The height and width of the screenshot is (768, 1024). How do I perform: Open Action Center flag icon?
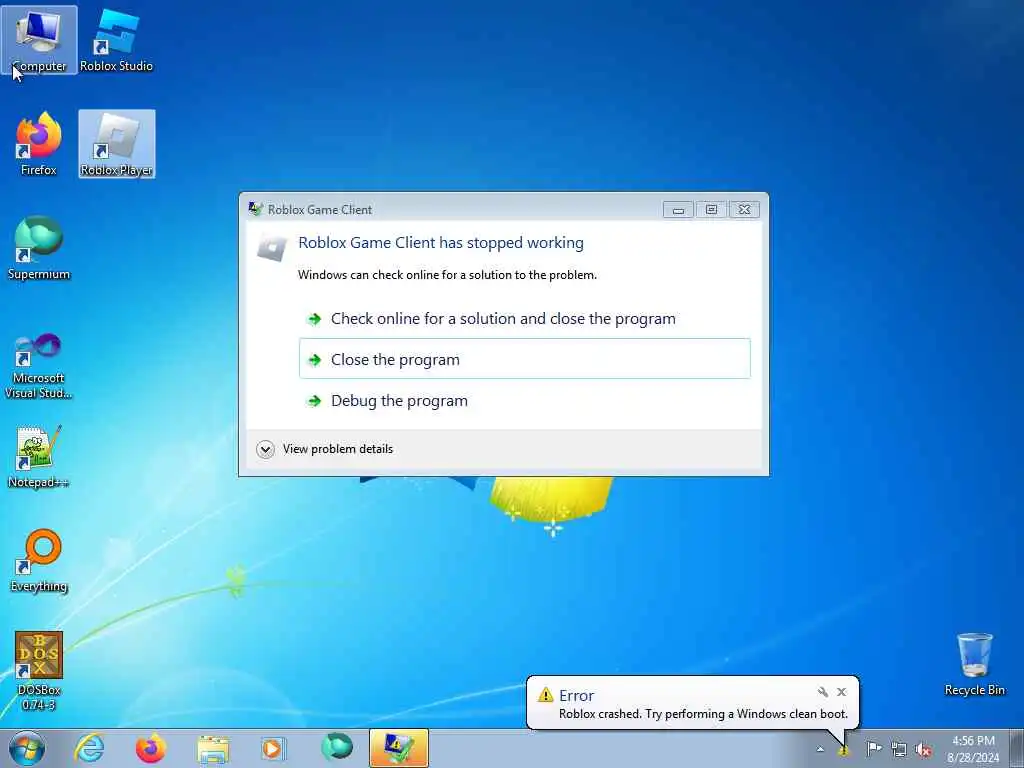(x=874, y=749)
